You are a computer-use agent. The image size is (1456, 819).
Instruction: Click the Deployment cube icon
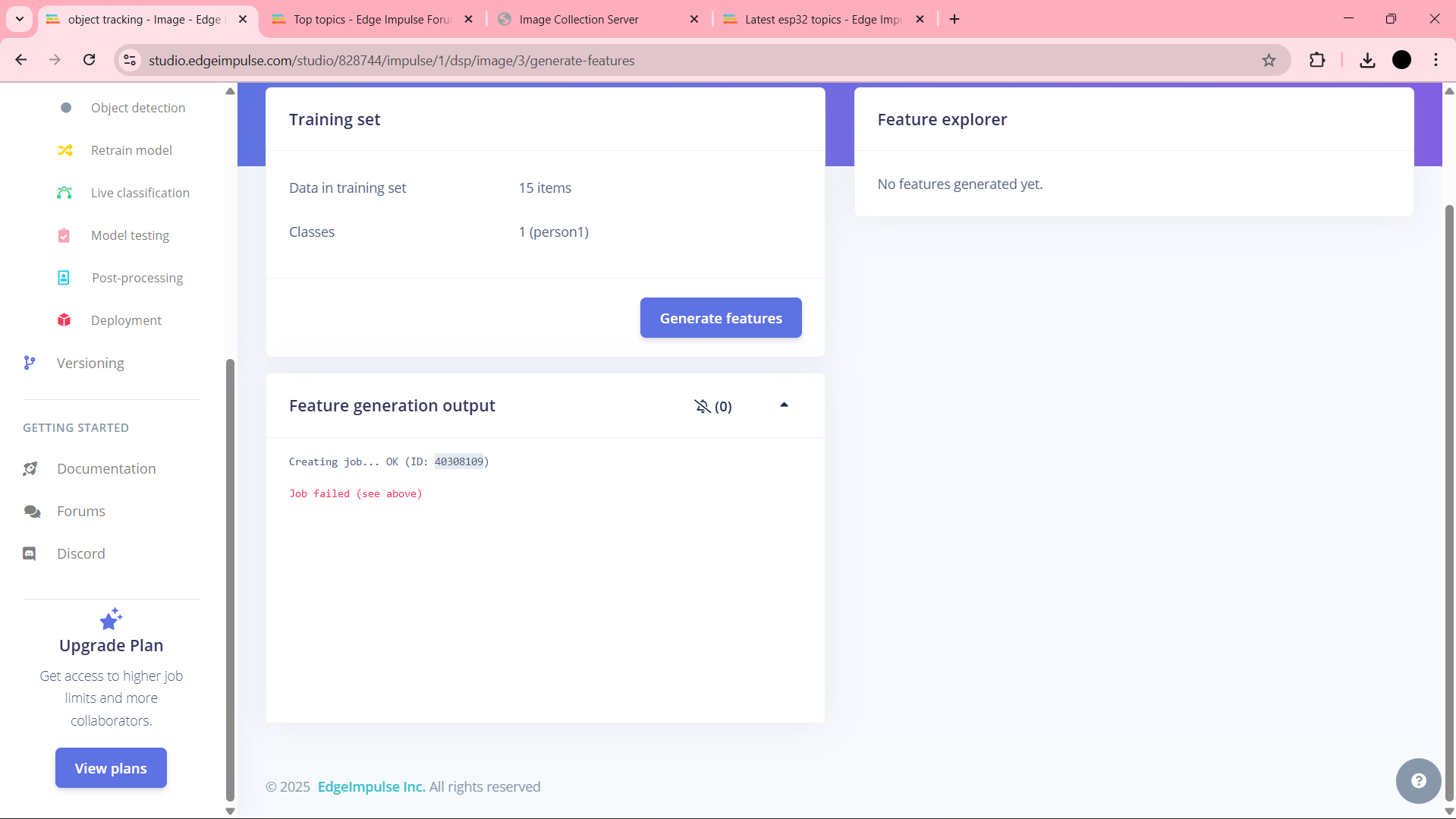tap(64, 320)
